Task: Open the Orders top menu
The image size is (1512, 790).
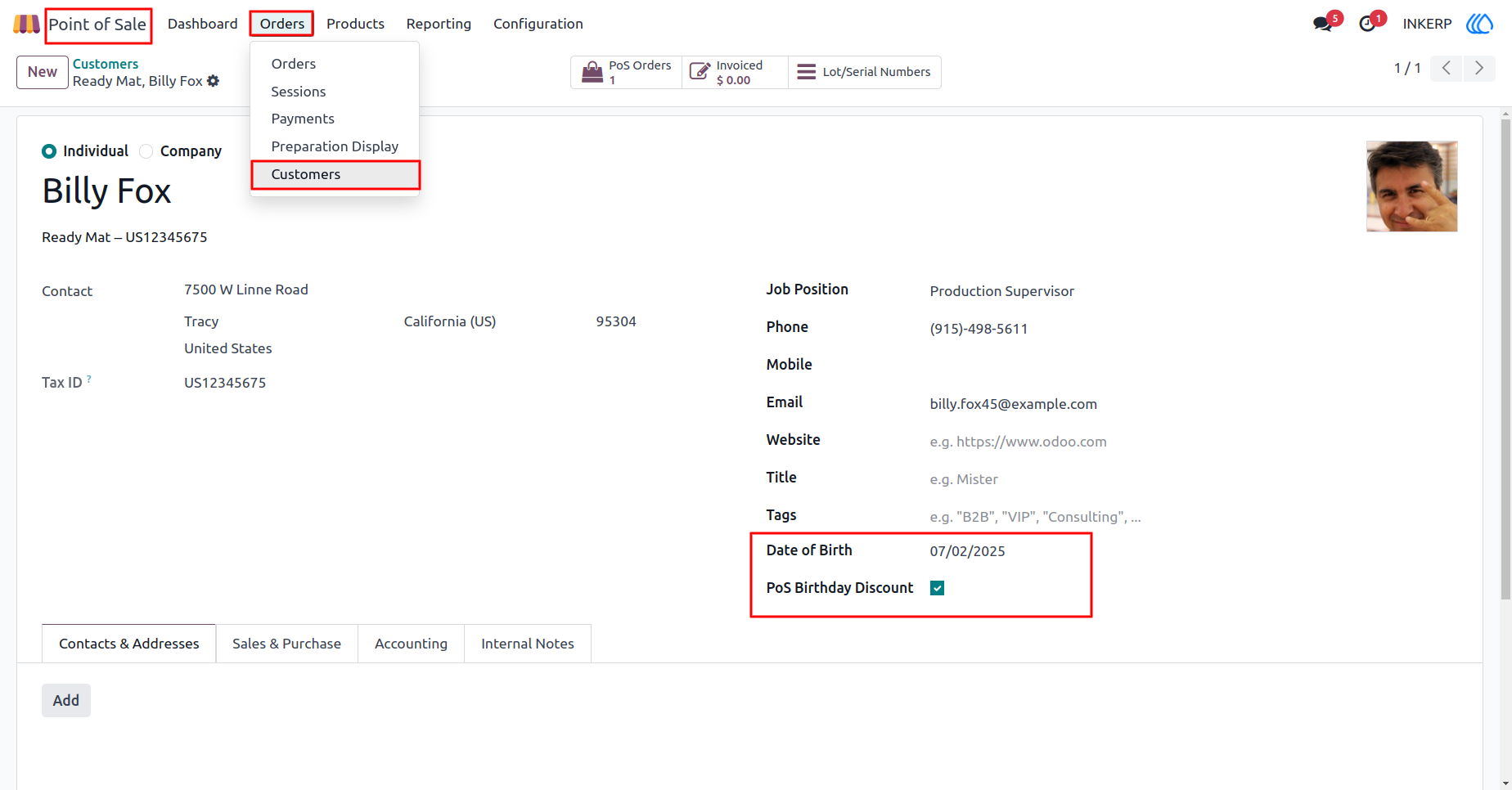Action: pos(282,24)
